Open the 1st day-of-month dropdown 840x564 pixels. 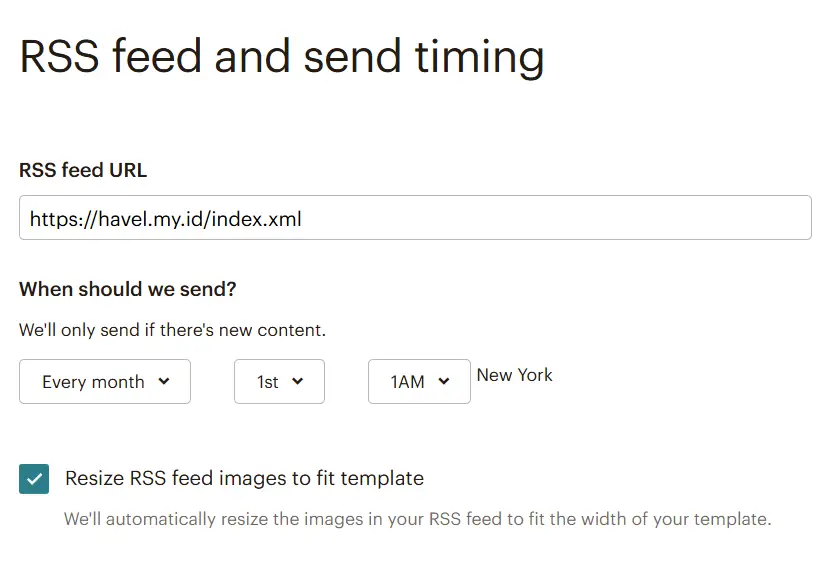pyautogui.click(x=279, y=381)
